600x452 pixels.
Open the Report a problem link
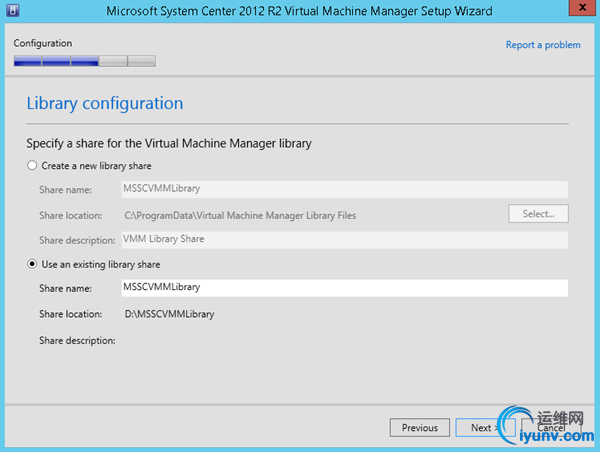tap(543, 45)
